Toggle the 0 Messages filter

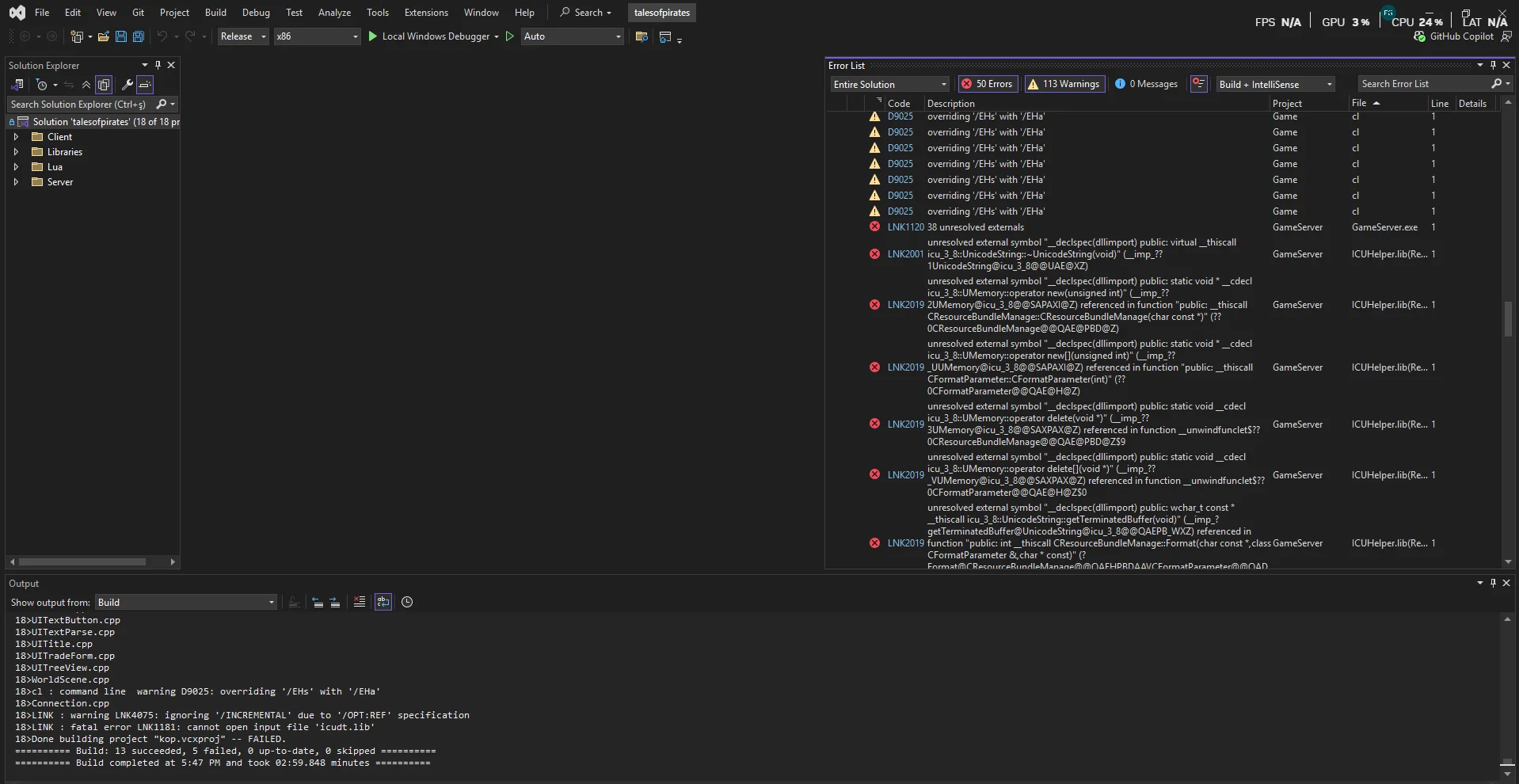[x=1146, y=84]
